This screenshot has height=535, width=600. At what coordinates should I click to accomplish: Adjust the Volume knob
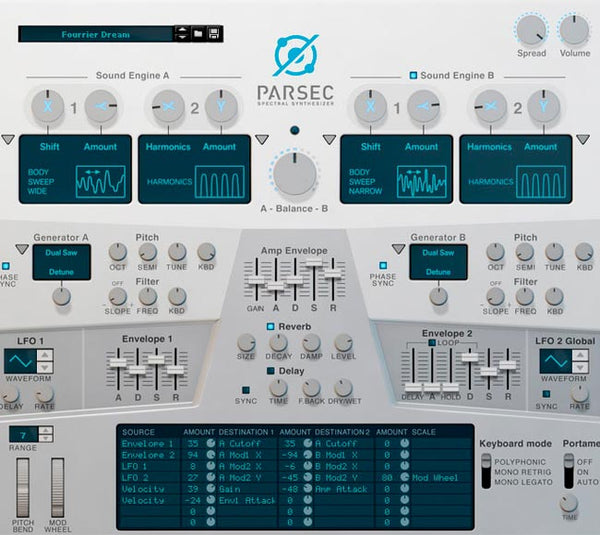pyautogui.click(x=574, y=29)
